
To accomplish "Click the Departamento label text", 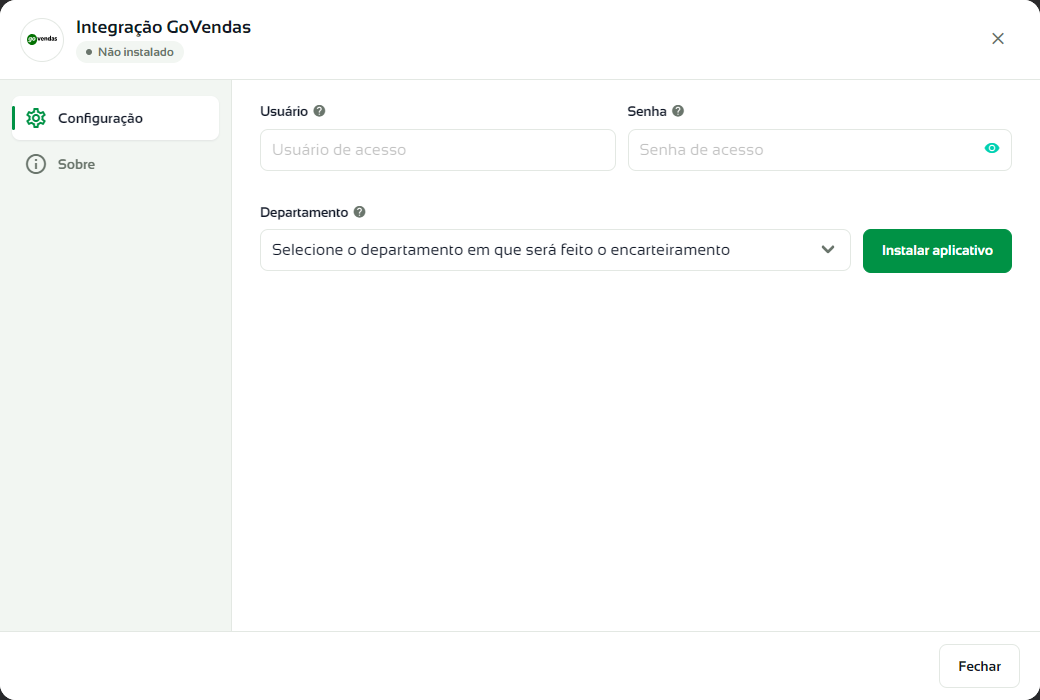I will coord(304,212).
